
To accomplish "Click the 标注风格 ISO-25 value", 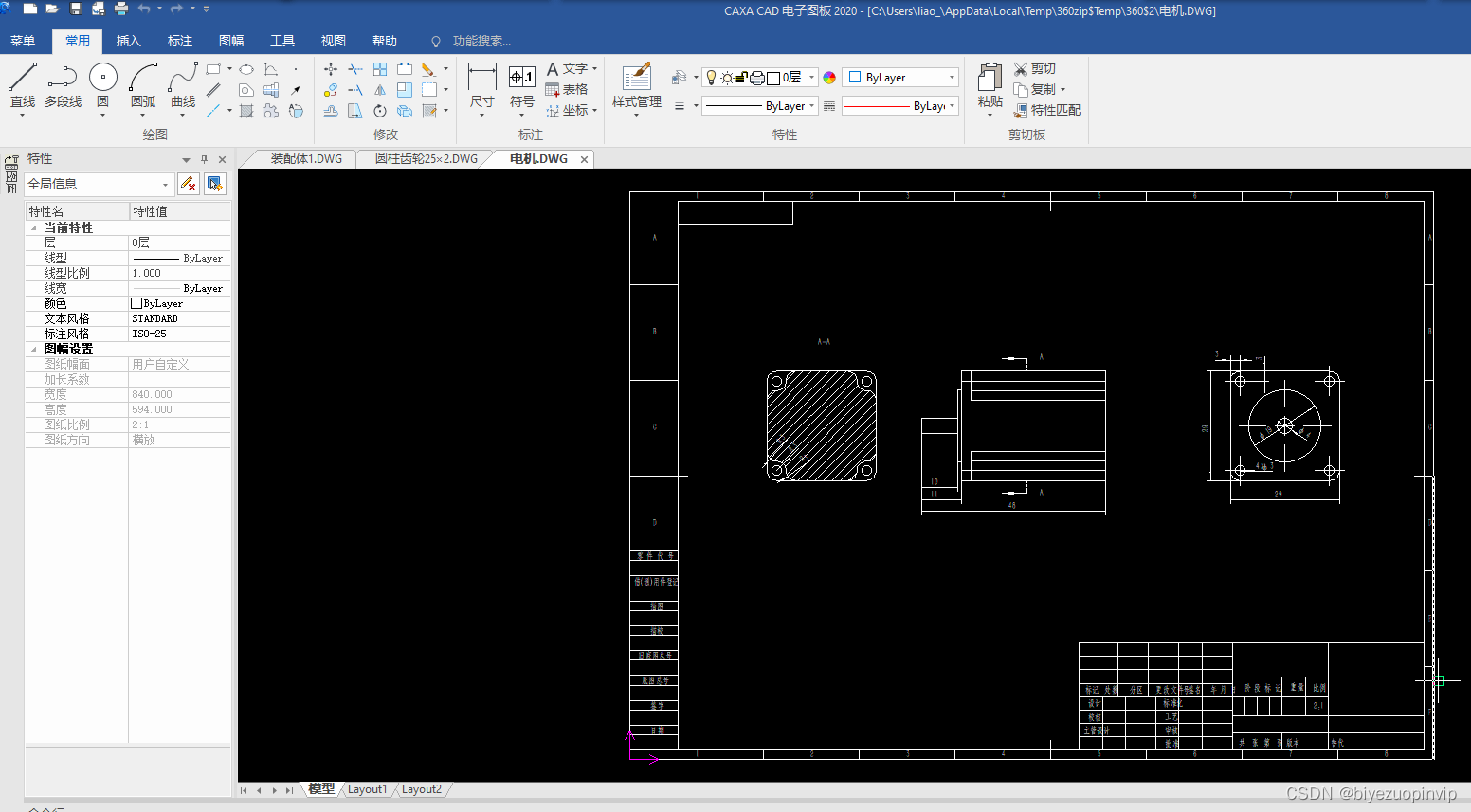I will click(179, 334).
